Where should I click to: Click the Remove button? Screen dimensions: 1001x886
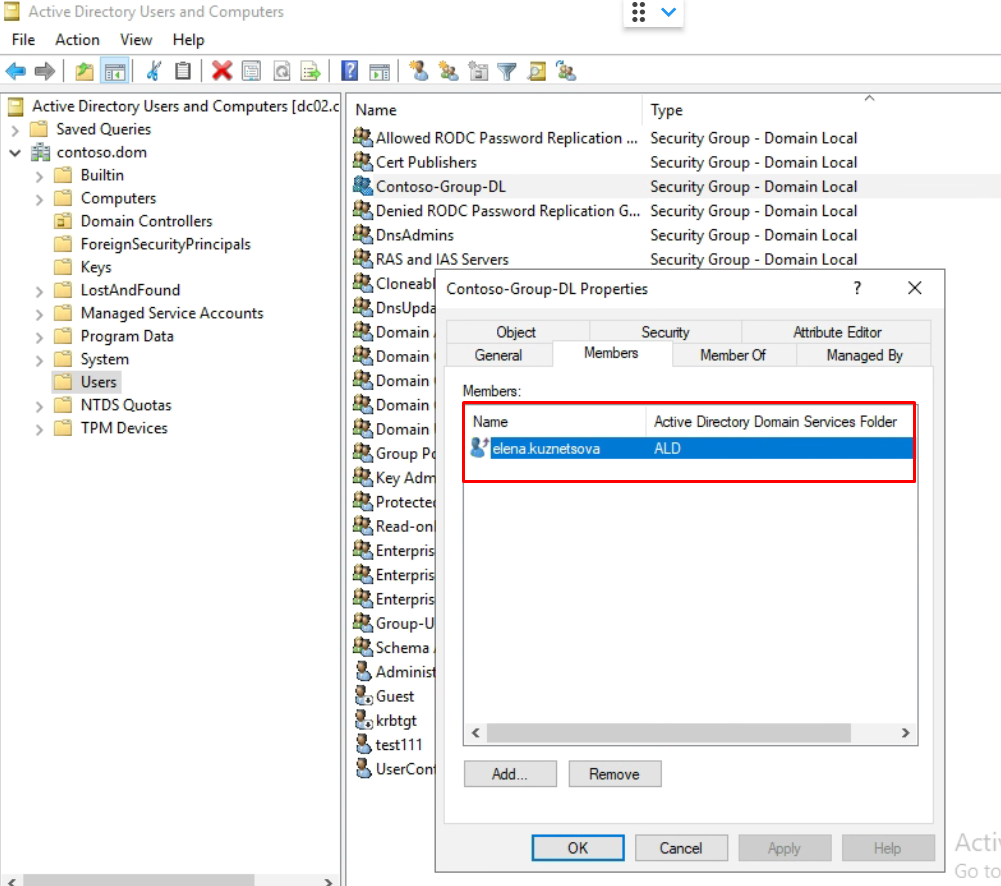click(615, 774)
